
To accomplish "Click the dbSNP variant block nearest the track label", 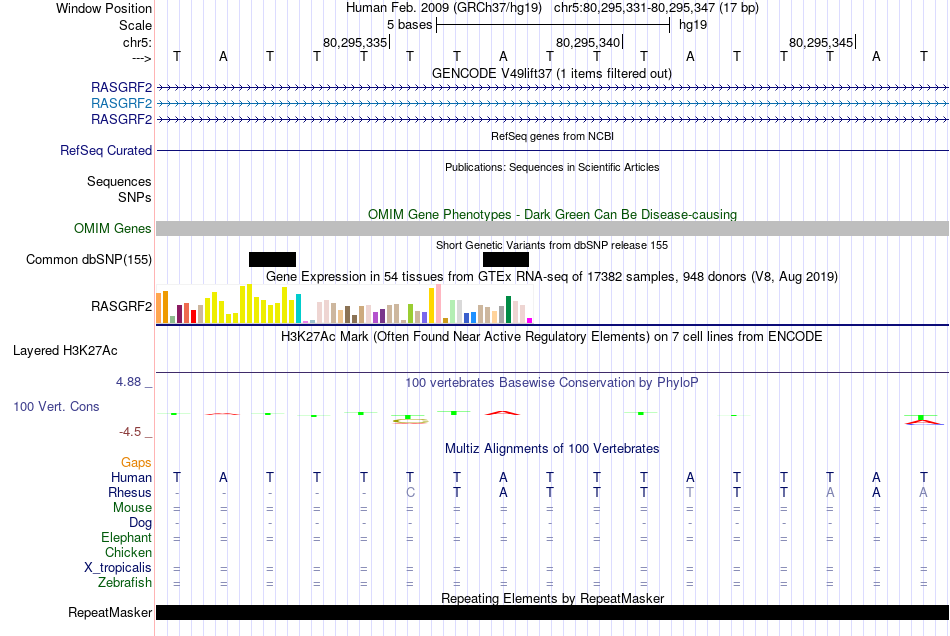I will [x=273, y=259].
